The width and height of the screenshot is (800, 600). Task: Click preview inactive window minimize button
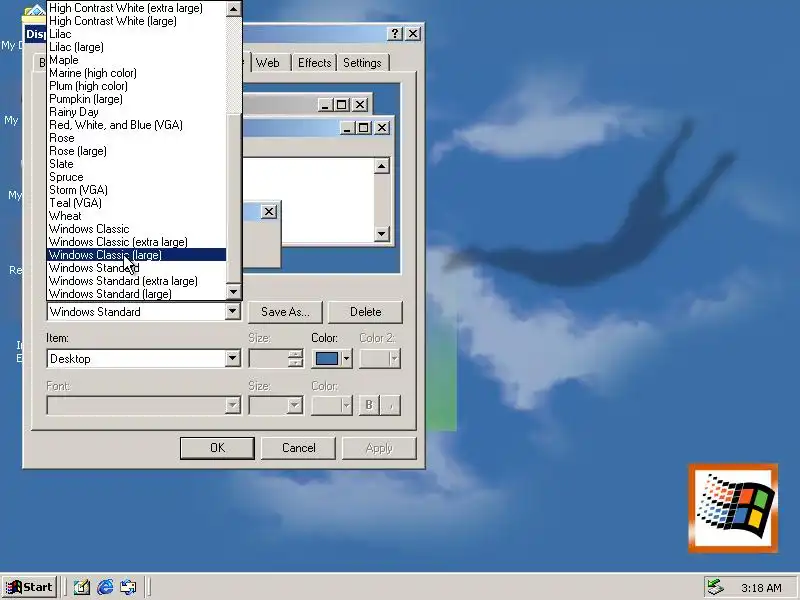click(325, 105)
